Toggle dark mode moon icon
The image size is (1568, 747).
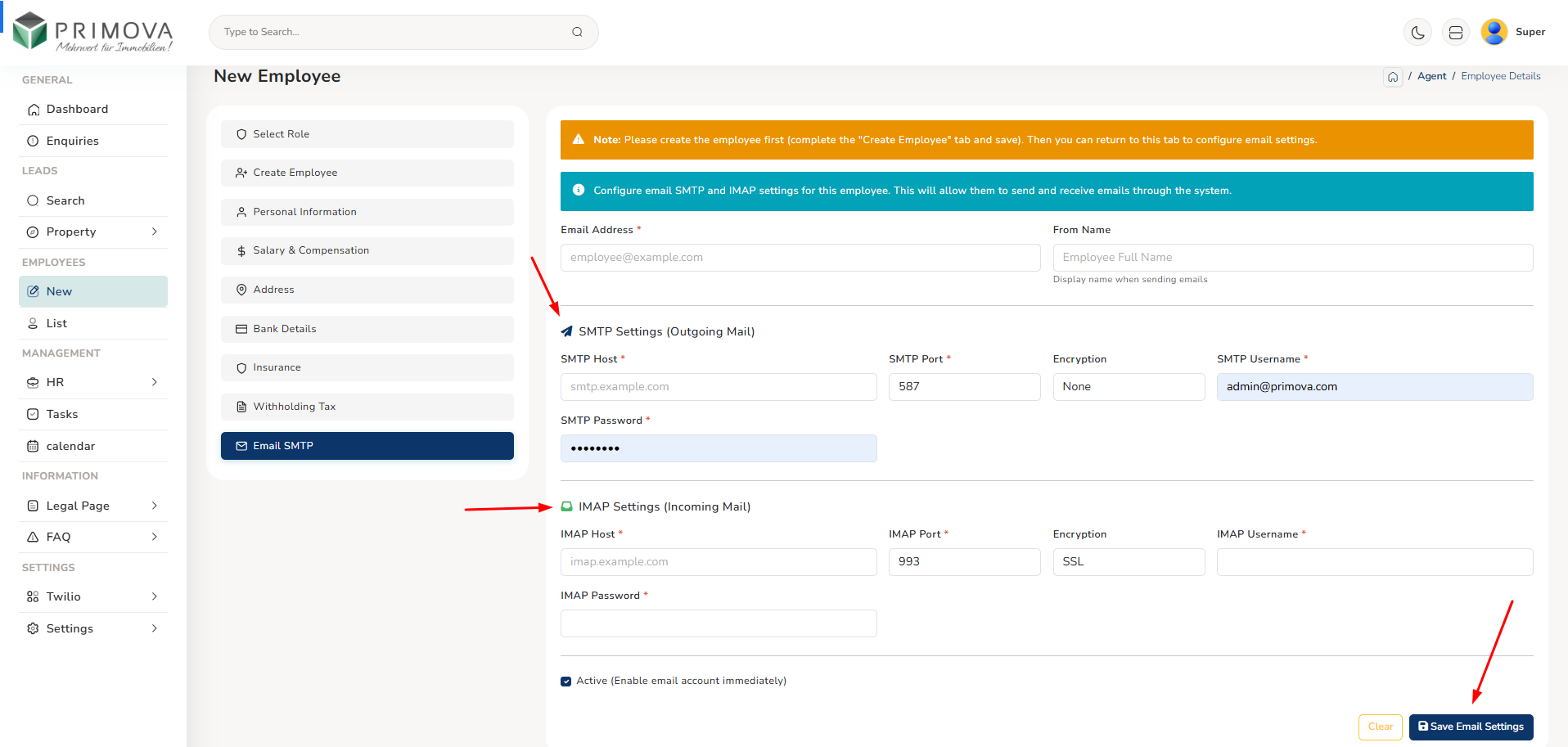tap(1417, 33)
